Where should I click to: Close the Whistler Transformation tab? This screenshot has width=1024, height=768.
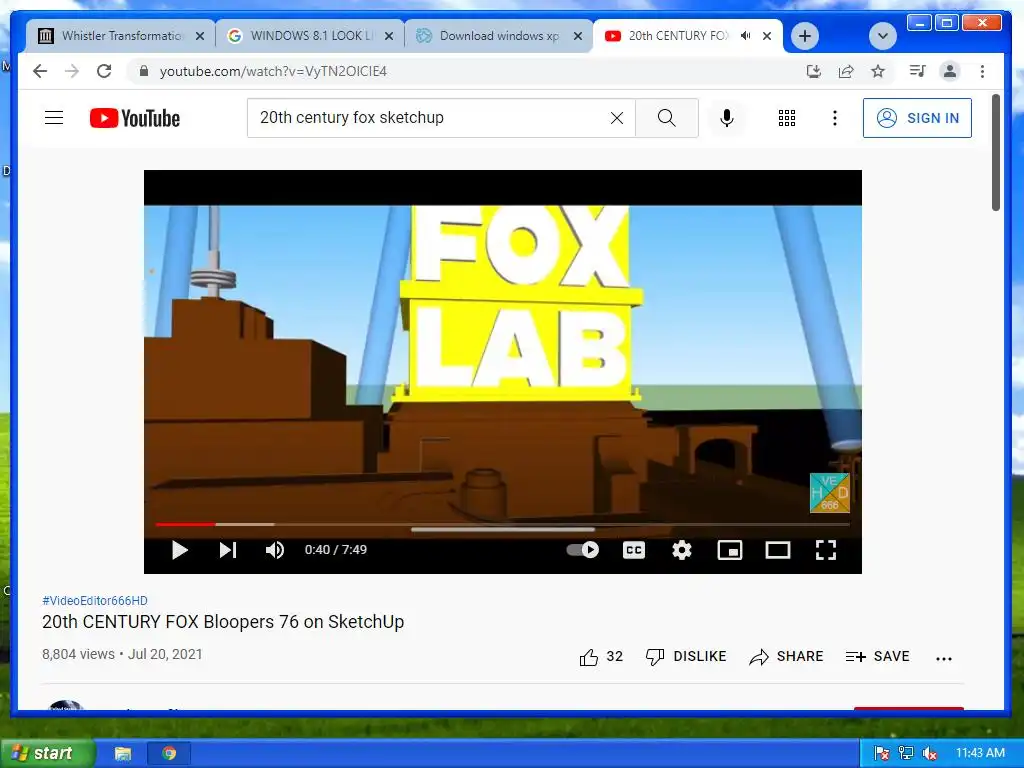pyautogui.click(x=200, y=36)
